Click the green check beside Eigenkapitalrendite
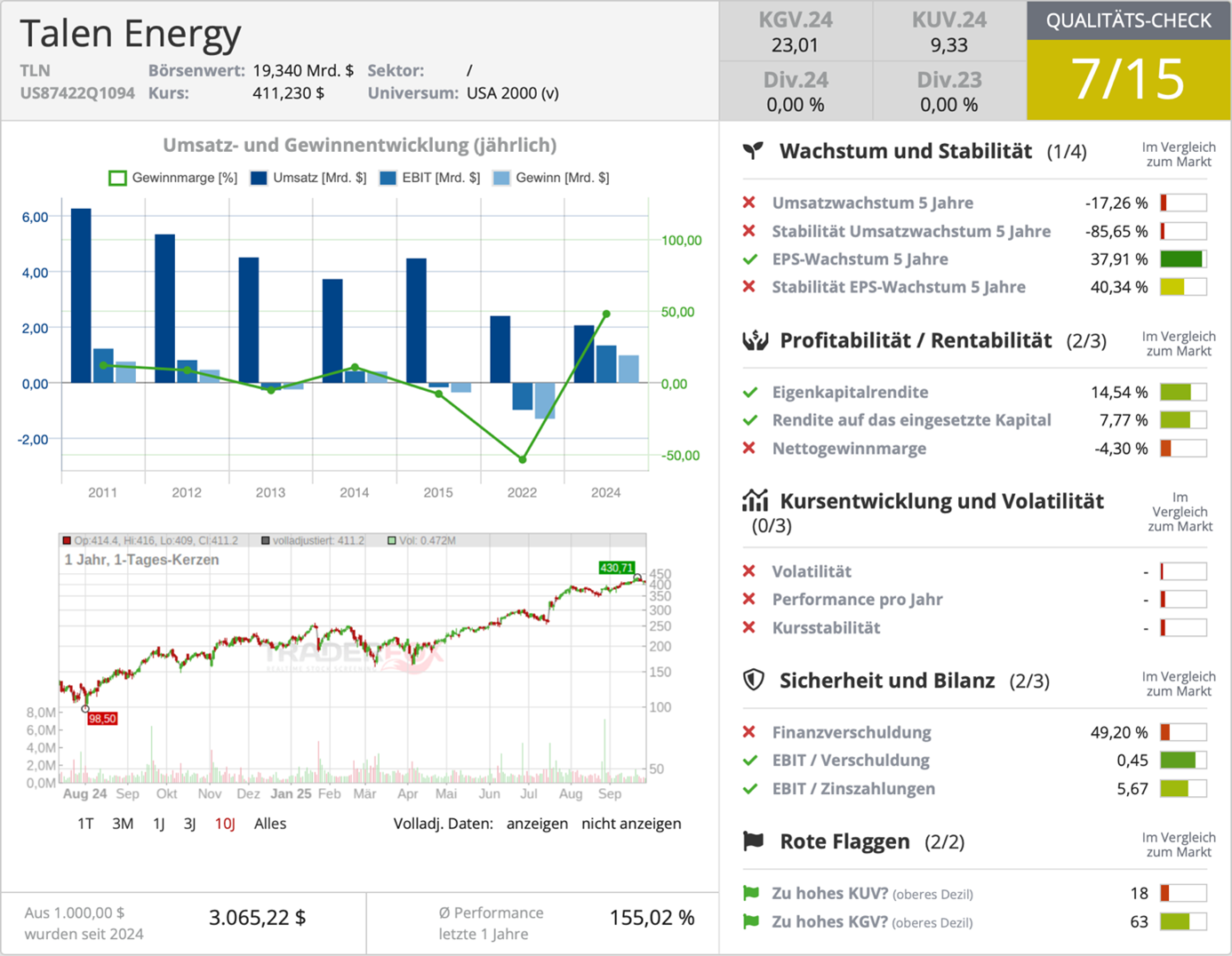 point(750,392)
